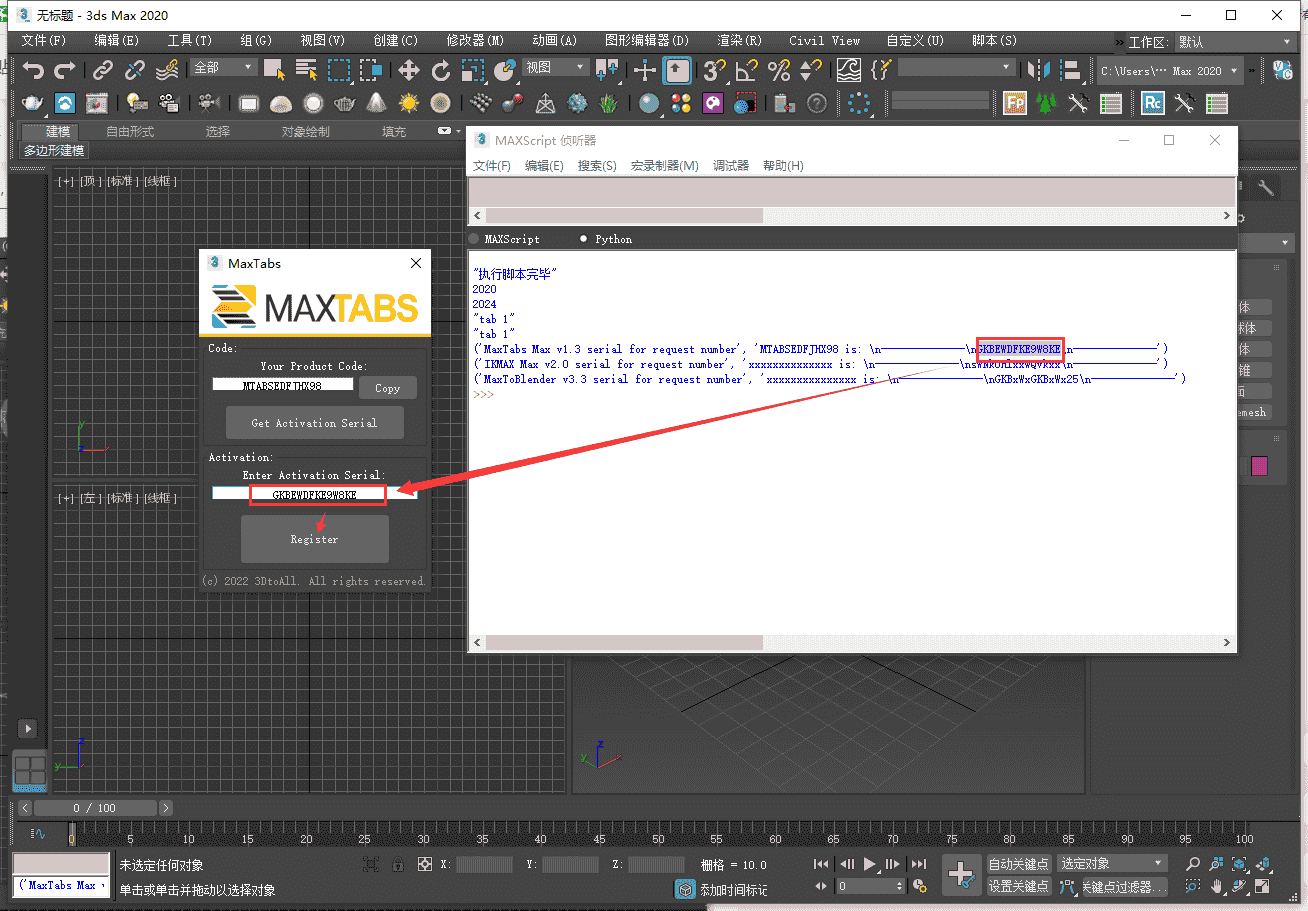Click the purple paint palette icon
Screen dimensions: 1308x911
(712, 103)
